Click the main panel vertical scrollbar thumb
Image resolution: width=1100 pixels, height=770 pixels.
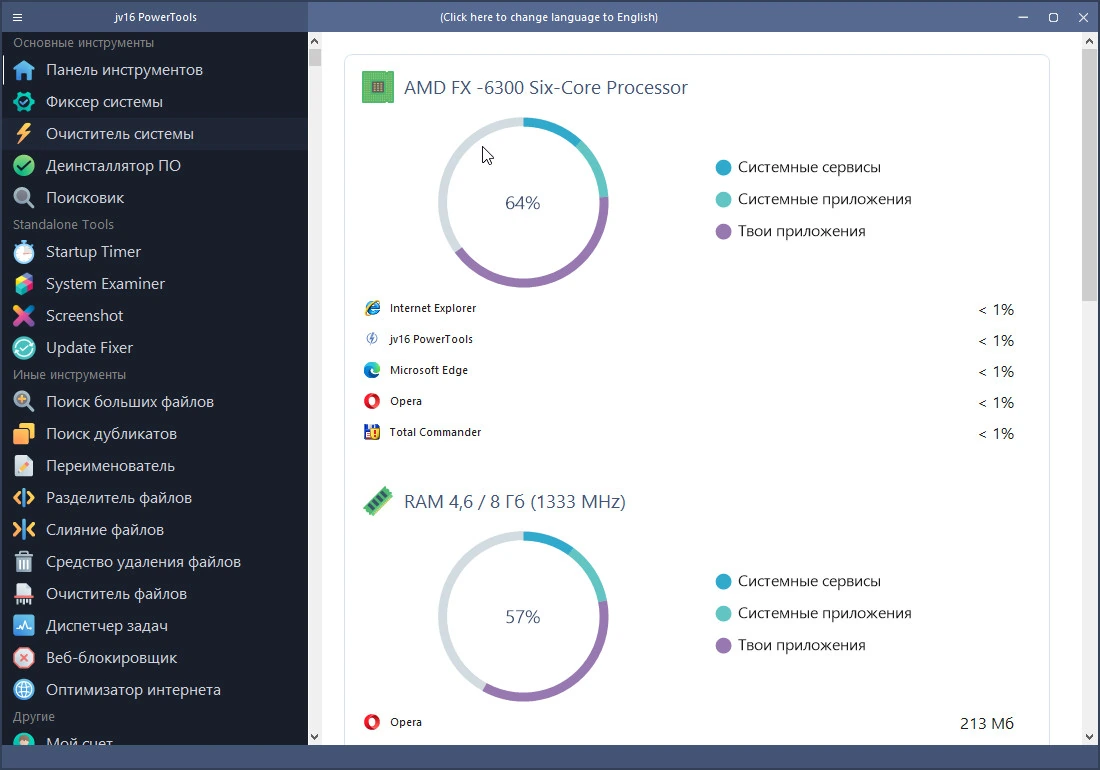pos(1089,175)
